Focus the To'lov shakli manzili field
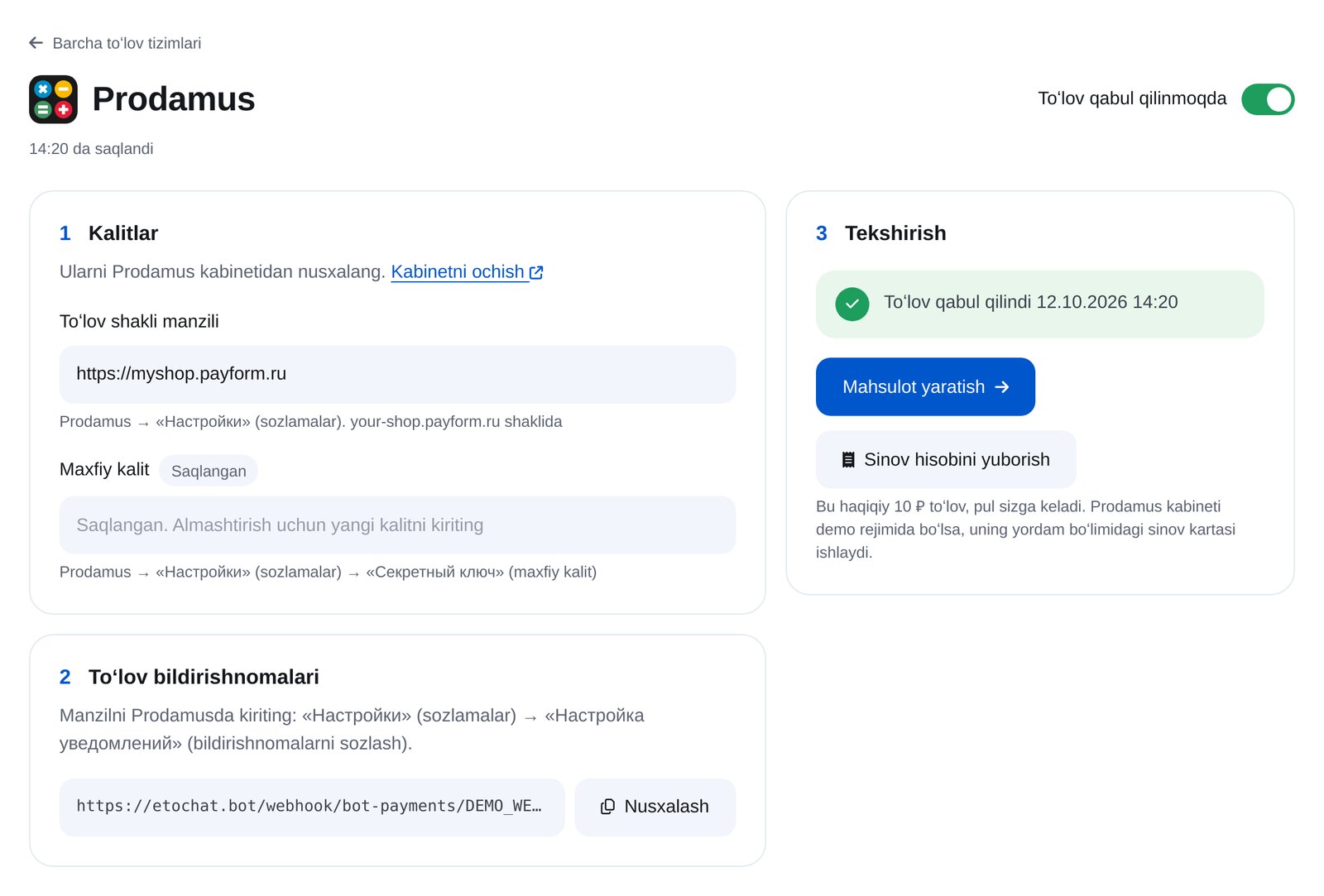The width and height of the screenshot is (1324, 896). tap(397, 375)
